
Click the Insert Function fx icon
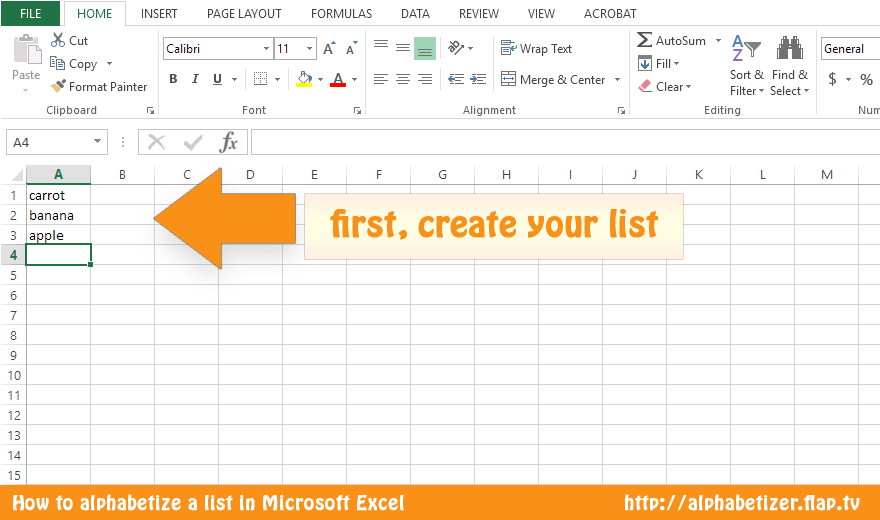tap(228, 142)
